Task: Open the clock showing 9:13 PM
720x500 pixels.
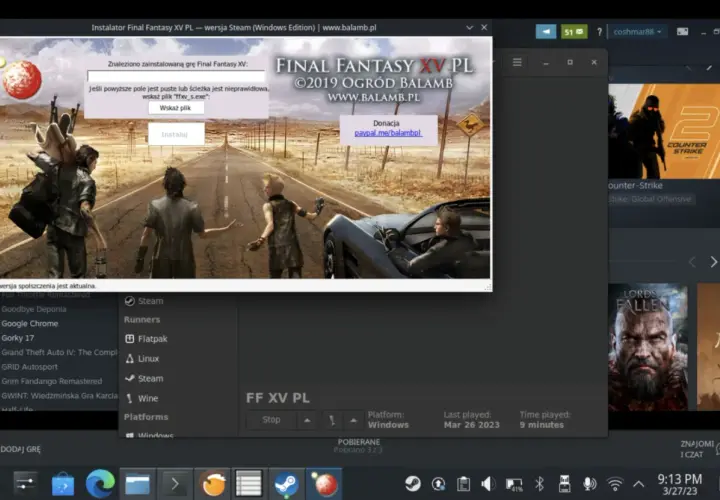Action: 680,484
